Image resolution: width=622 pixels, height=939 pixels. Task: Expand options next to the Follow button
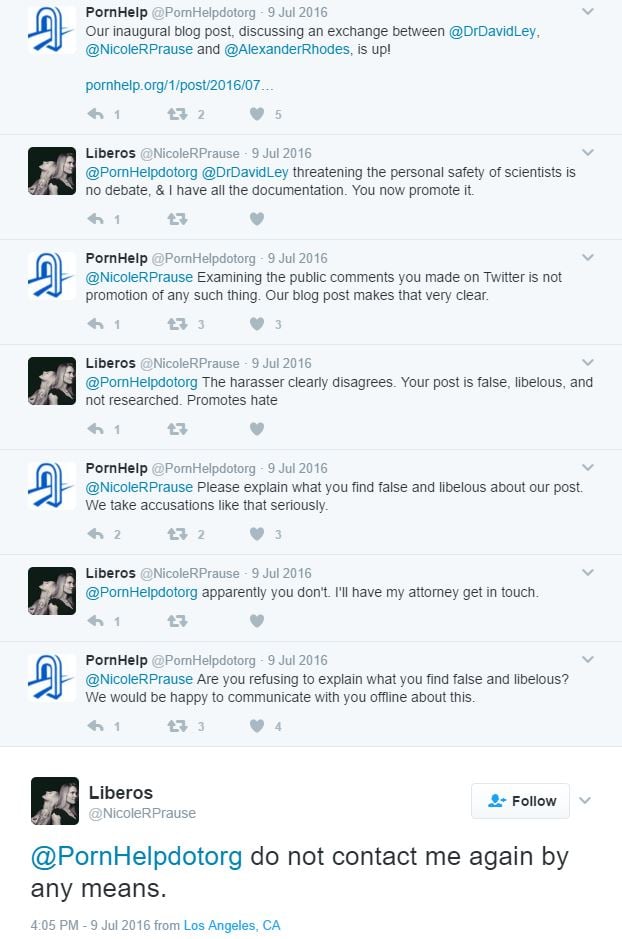click(586, 800)
